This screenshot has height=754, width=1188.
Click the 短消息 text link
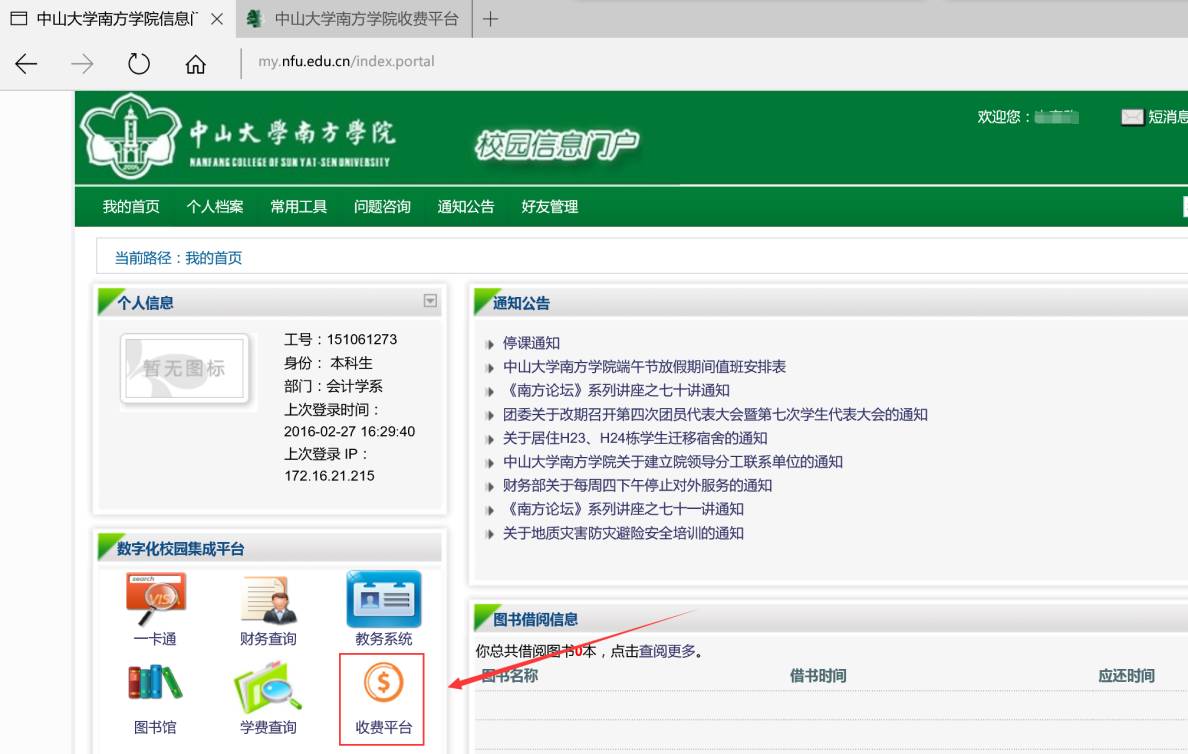(1168, 117)
